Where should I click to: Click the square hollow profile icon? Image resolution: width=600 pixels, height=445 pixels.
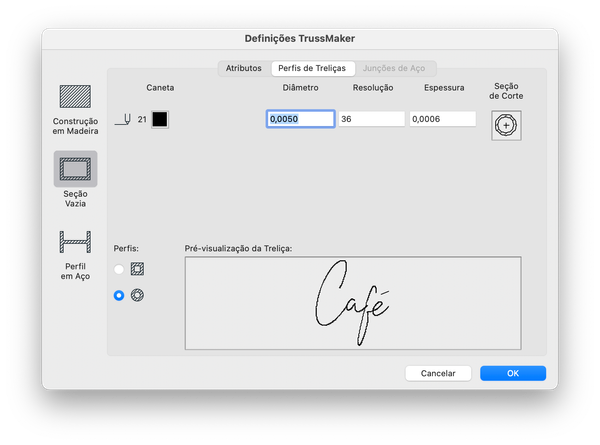click(137, 269)
